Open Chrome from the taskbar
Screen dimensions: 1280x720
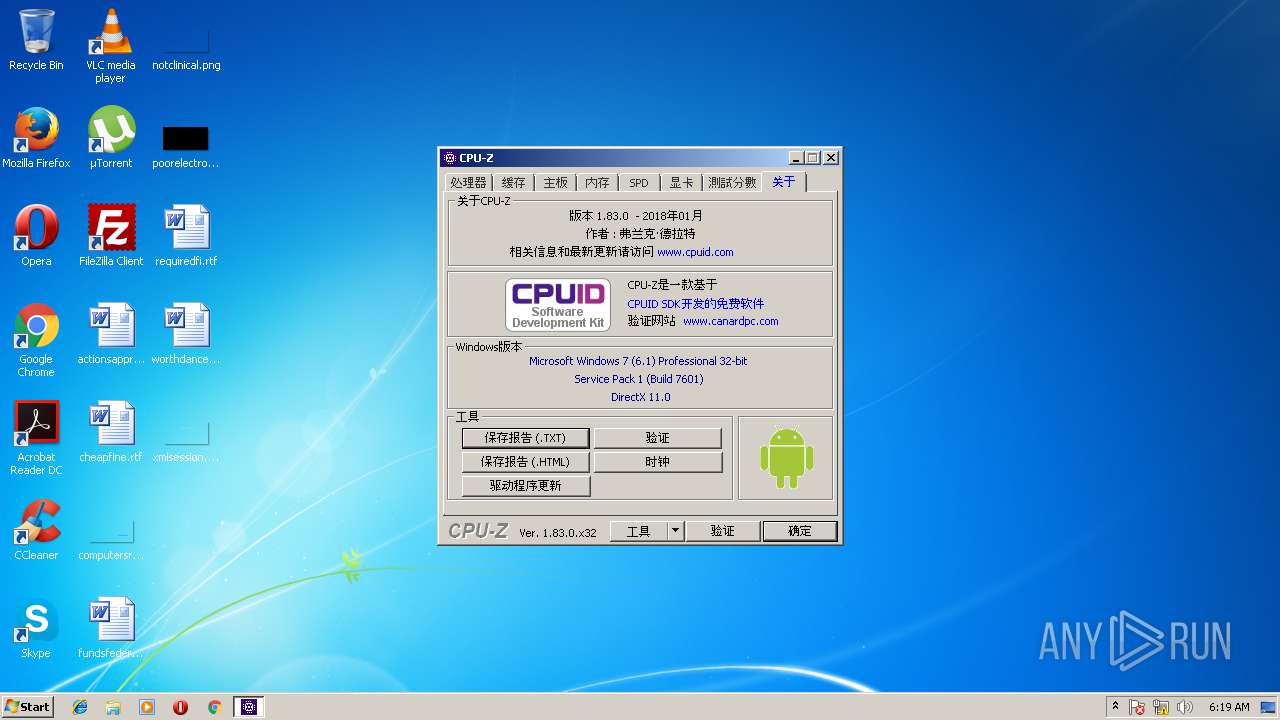[x=214, y=707]
